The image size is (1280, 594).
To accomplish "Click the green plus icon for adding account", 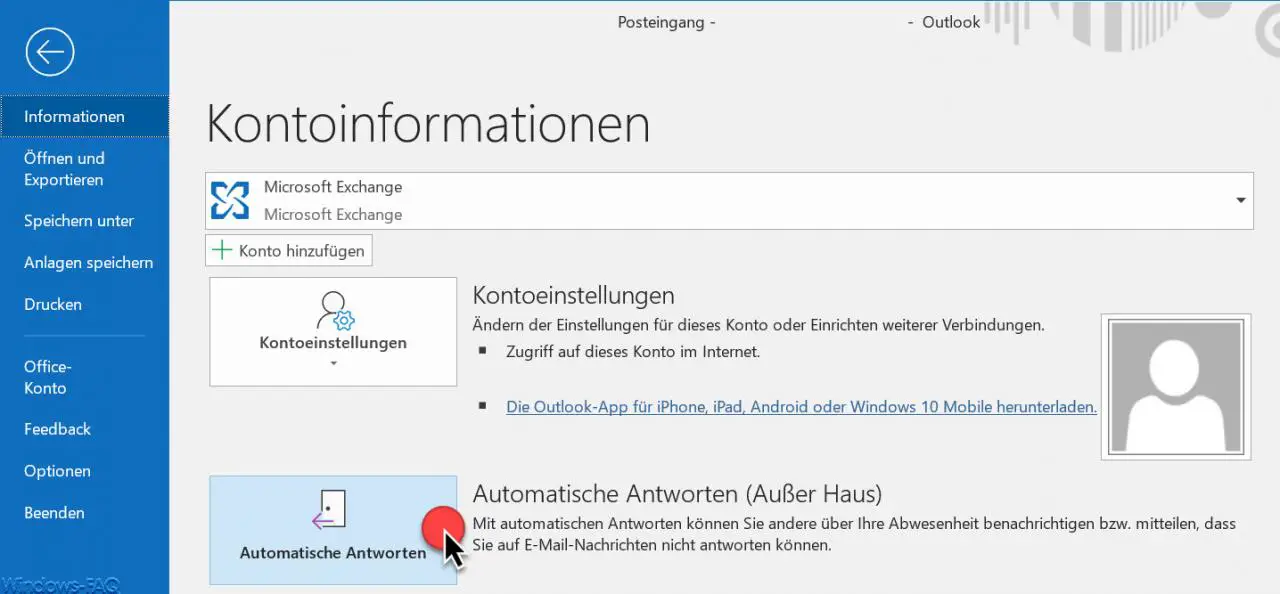I will click(x=222, y=250).
